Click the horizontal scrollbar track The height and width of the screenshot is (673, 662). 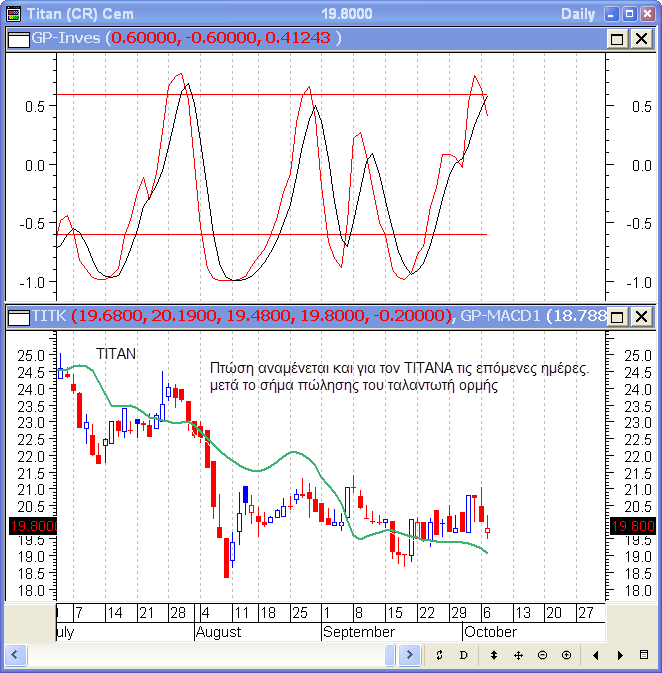200,655
